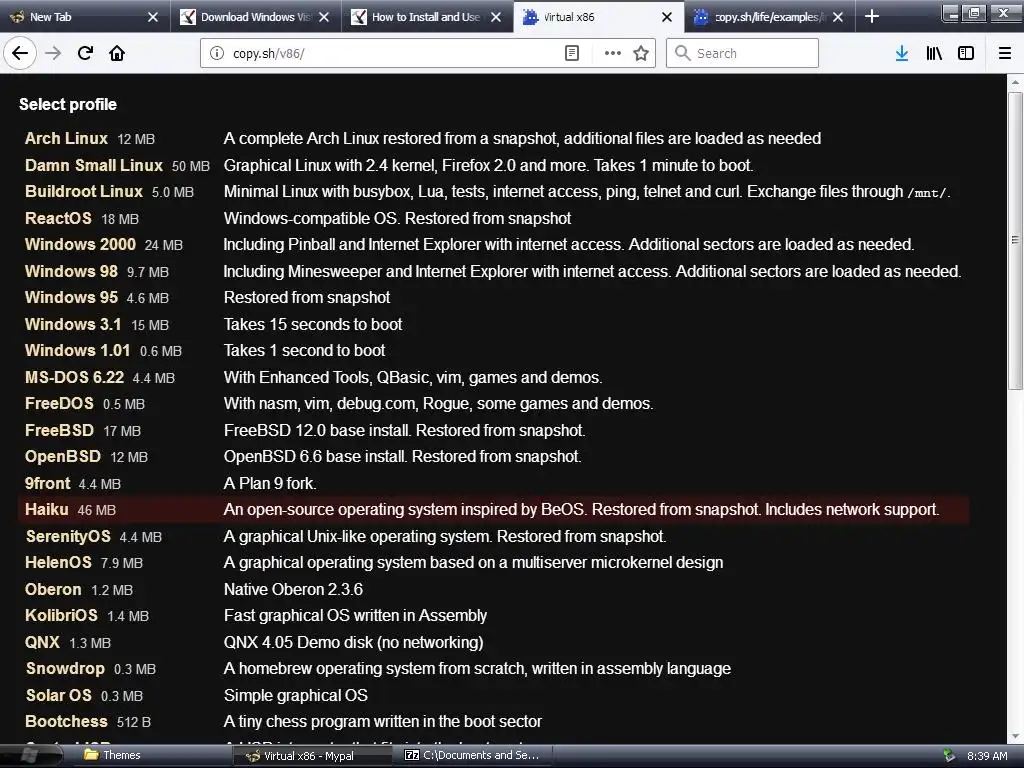Viewport: 1024px width, 768px height.
Task: Click the page vertical scrollbar thumb
Action: (x=1015, y=242)
